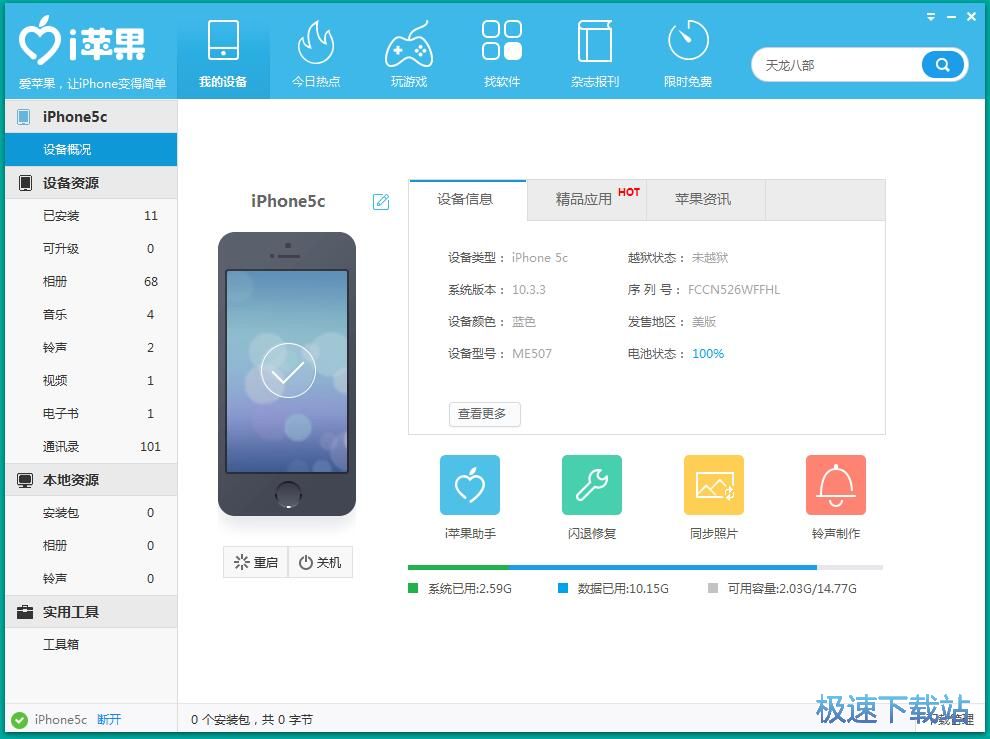Viewport: 990px width, 739px height.
Task: Open 可升级 apps list
Action: (91, 249)
